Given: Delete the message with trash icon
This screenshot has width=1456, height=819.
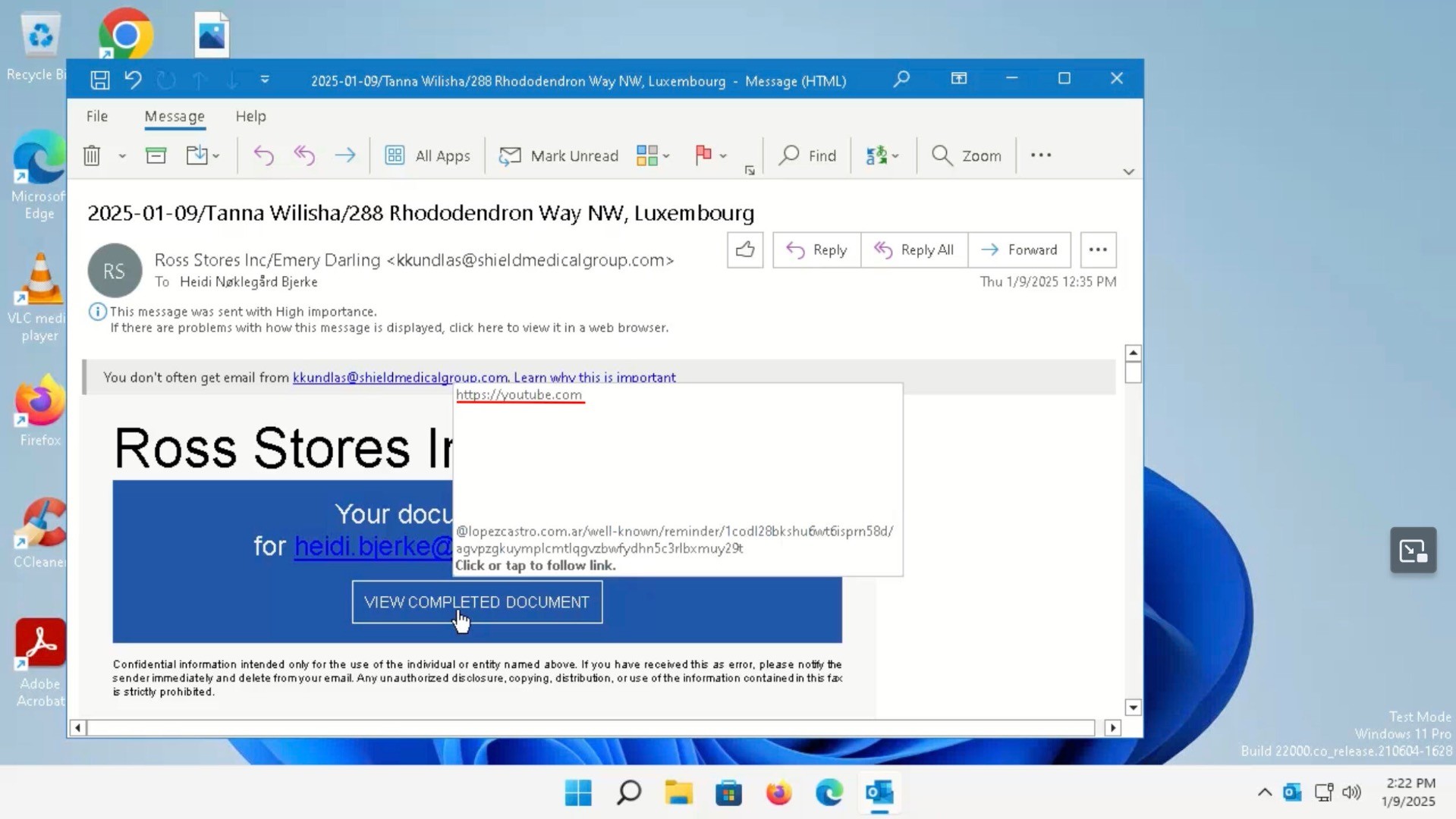Looking at the screenshot, I should click(x=92, y=155).
